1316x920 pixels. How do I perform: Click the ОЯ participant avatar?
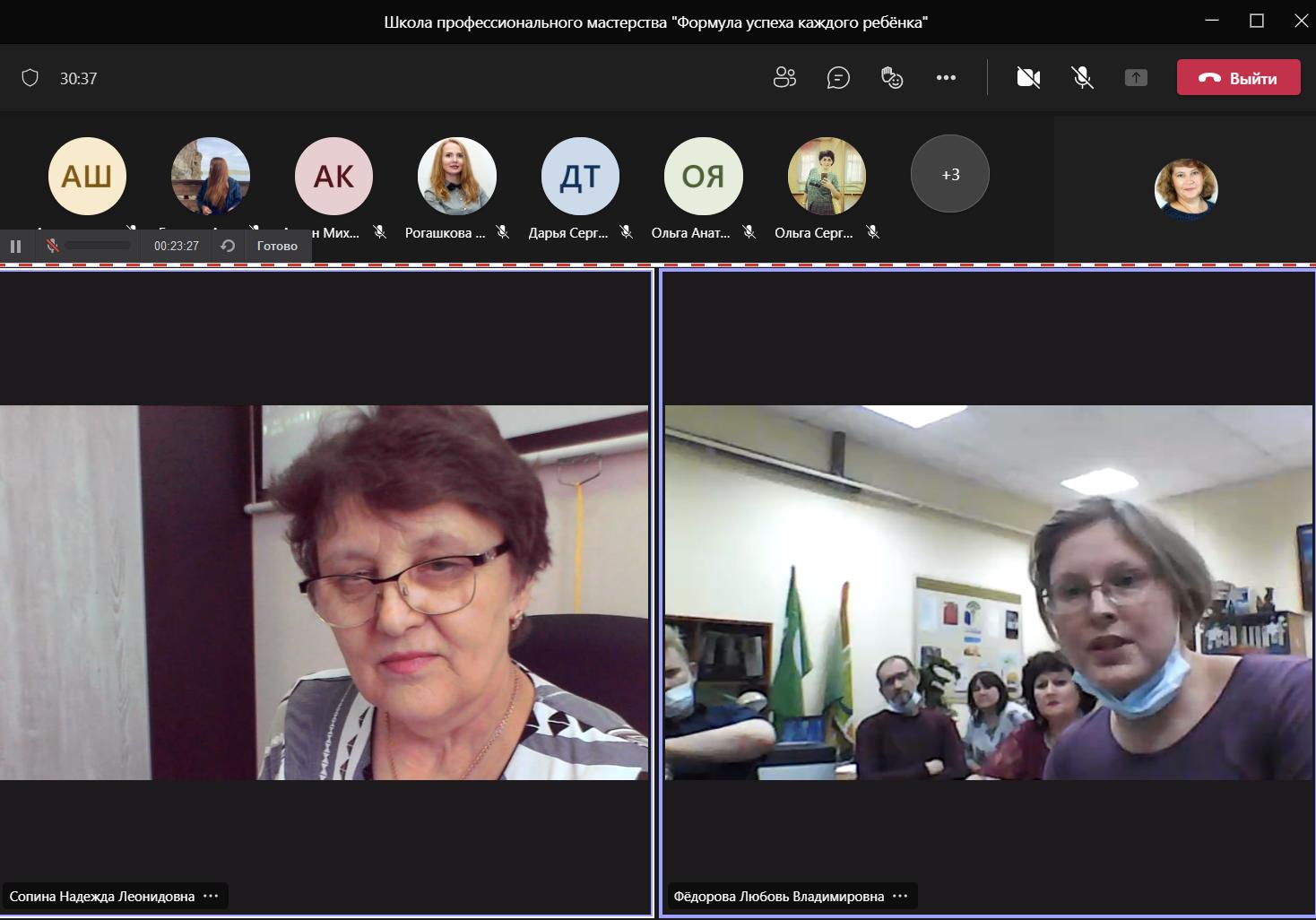(703, 176)
